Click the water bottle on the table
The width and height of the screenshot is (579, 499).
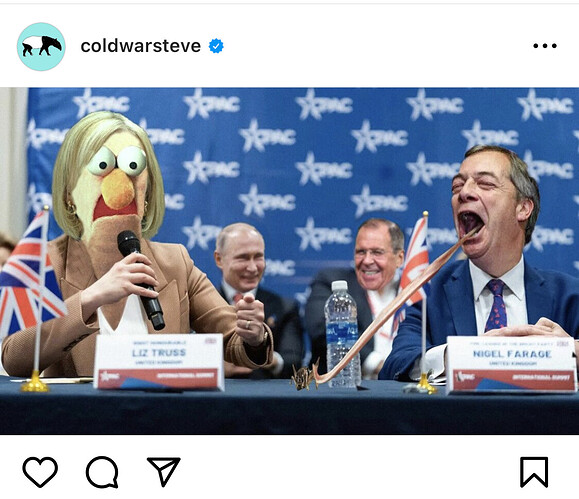(x=342, y=334)
